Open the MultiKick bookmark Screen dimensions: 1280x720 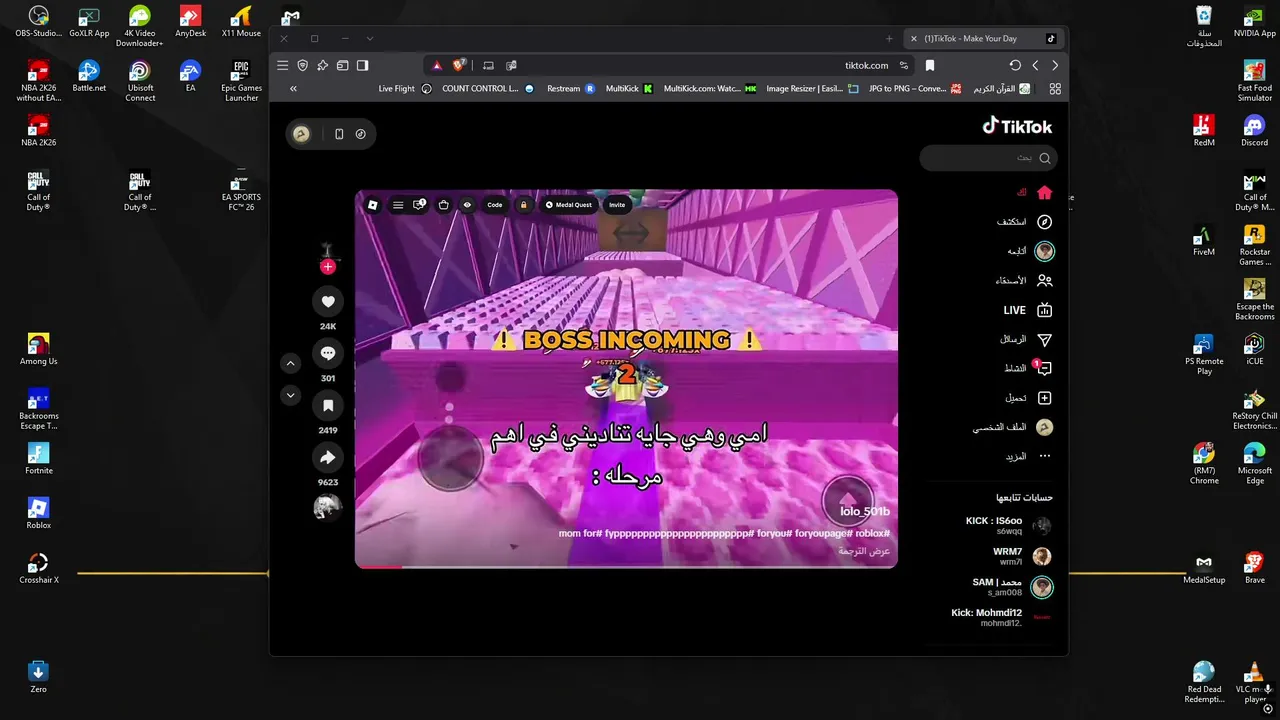pos(630,89)
